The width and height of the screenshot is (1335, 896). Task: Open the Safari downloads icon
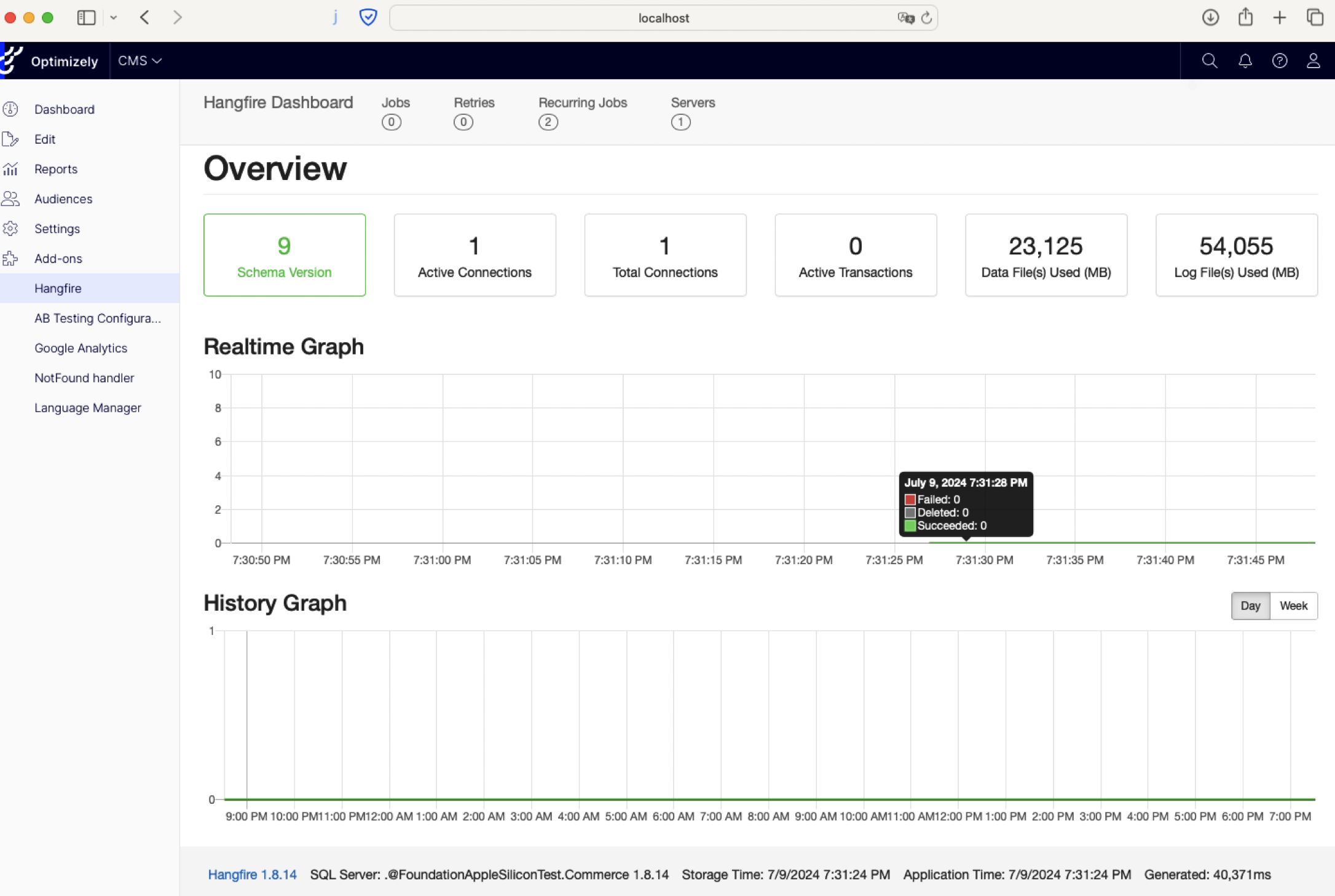click(1210, 17)
